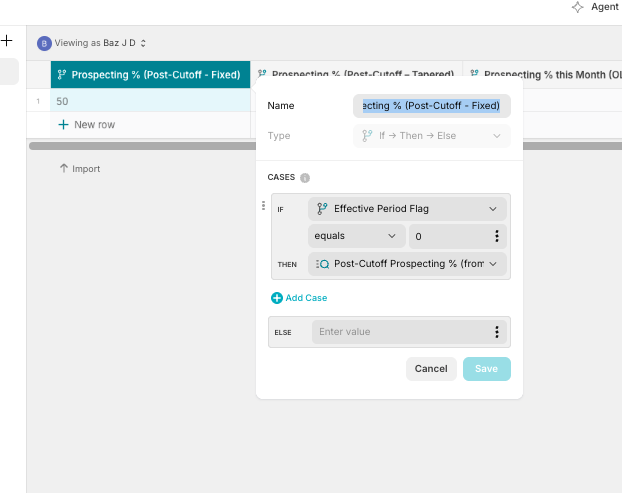This screenshot has width=622, height=493.
Task: Open options dots next to value 0
Action: pos(497,236)
